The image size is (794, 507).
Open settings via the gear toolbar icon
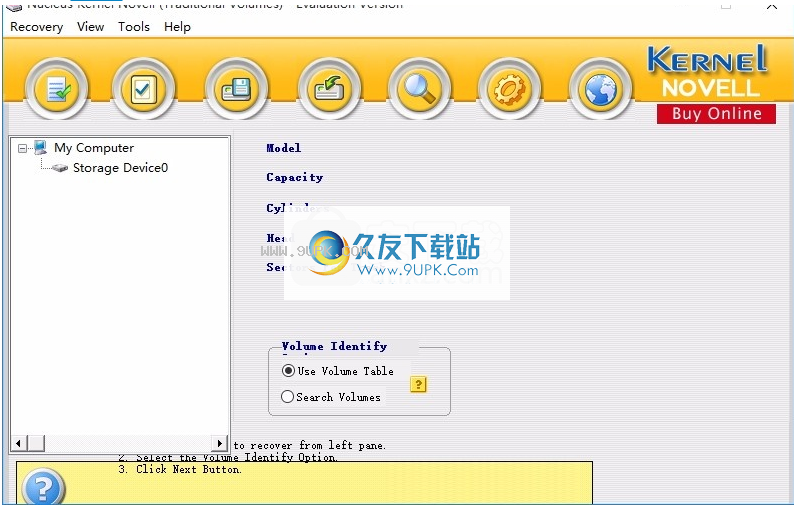coord(509,90)
